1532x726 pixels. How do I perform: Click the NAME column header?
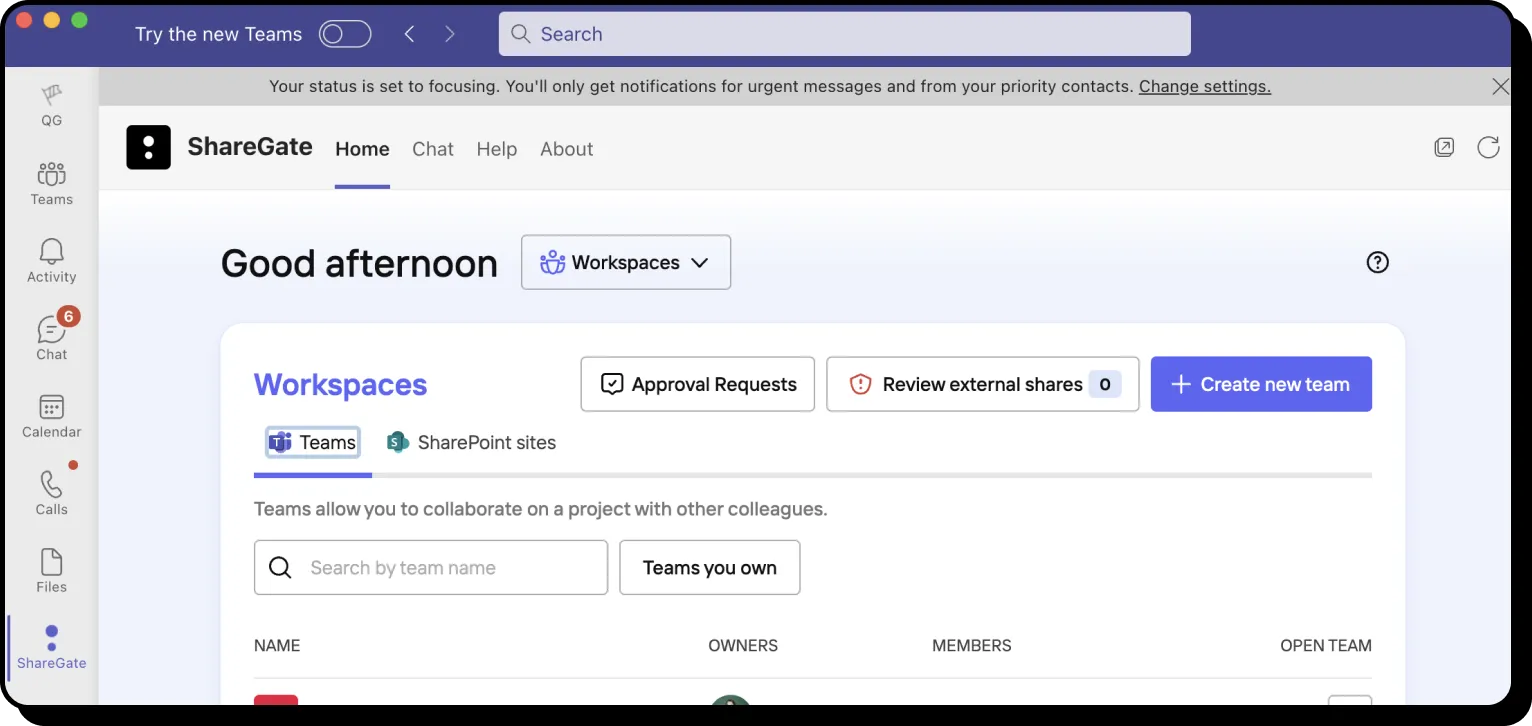click(277, 646)
